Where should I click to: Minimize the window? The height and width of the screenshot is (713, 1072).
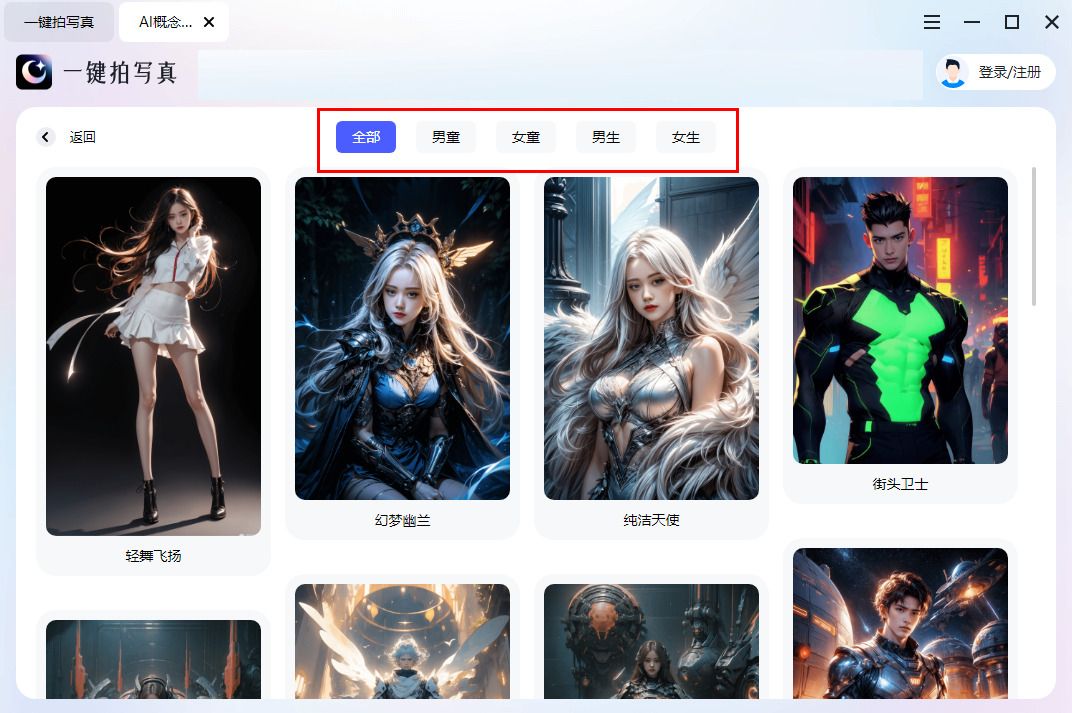click(972, 22)
